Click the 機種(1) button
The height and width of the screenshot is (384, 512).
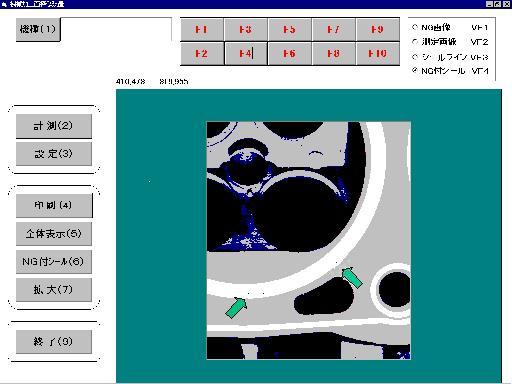[x=38, y=29]
